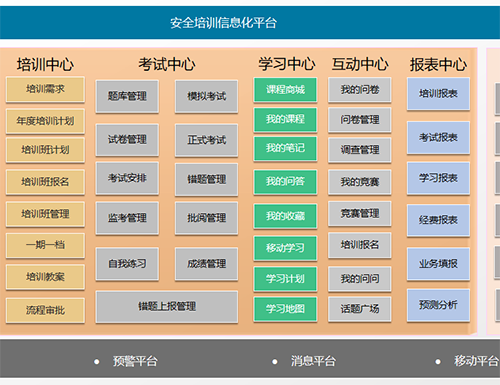Viewport: 500px width, 385px height.
Task: Open the 竞赛管理 module
Action: pyautogui.click(x=360, y=214)
